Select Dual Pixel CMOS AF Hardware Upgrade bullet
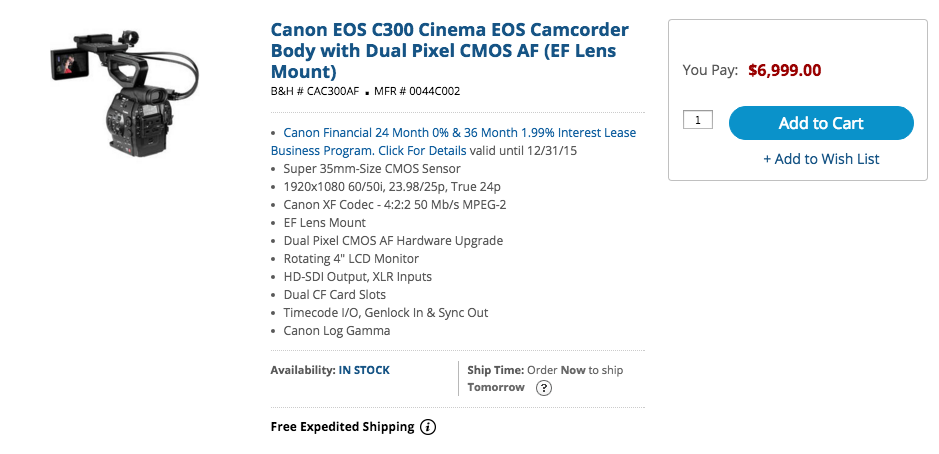The image size is (939, 454). pyautogui.click(x=393, y=241)
